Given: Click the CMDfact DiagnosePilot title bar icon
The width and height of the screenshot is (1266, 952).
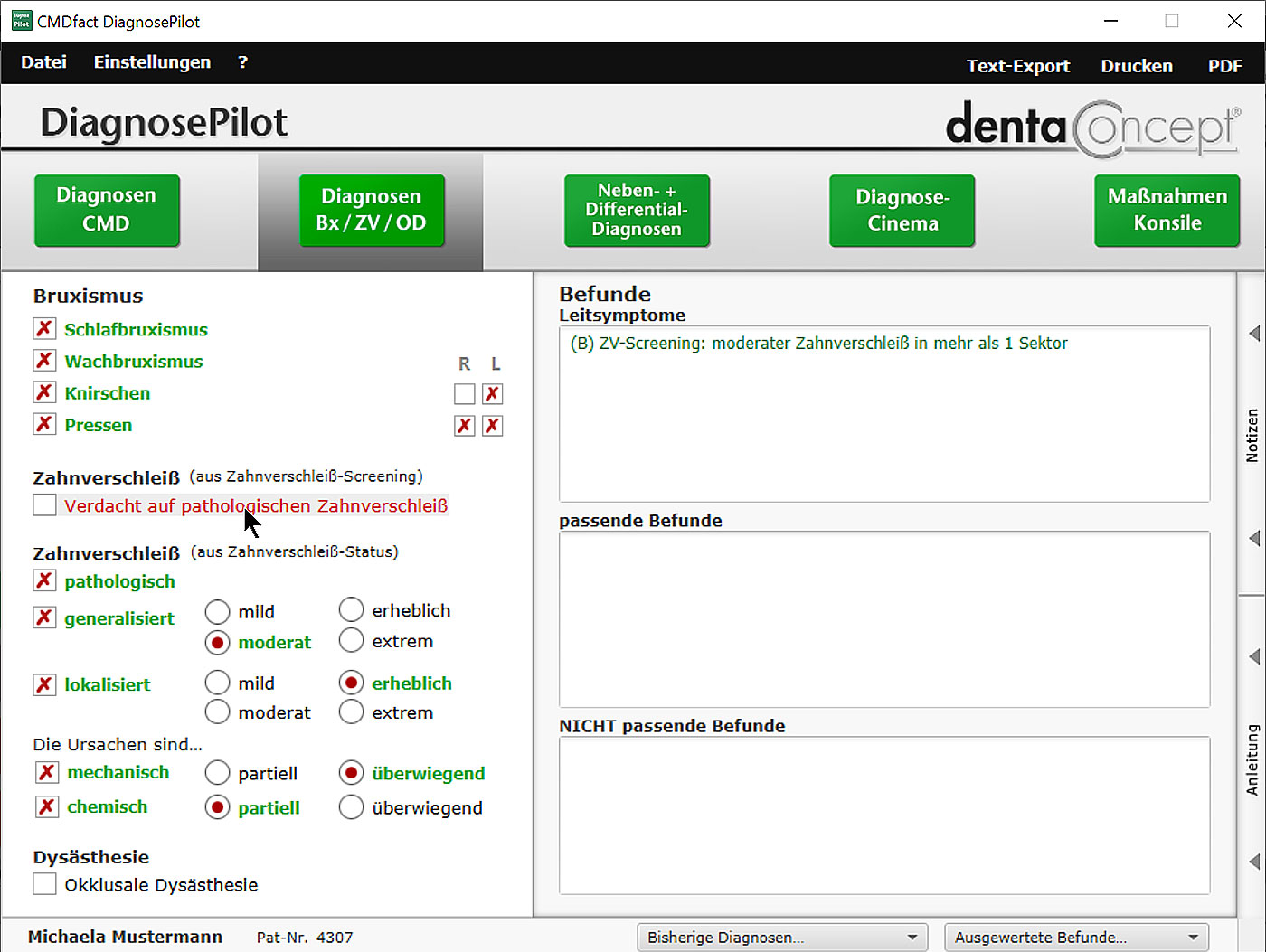Looking at the screenshot, I should [x=22, y=21].
